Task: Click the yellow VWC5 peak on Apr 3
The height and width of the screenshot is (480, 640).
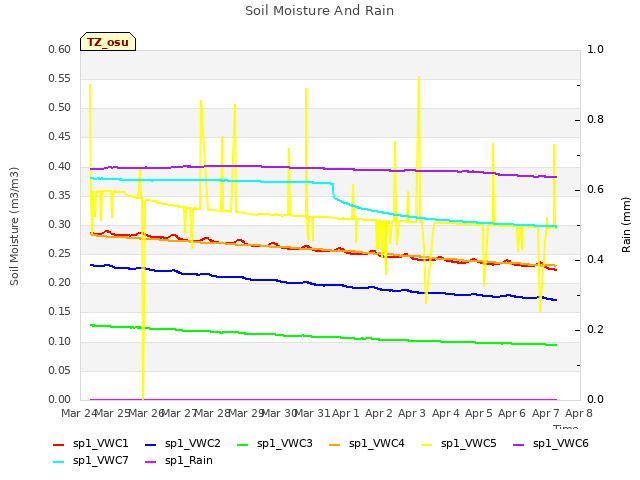Action: tap(419, 78)
